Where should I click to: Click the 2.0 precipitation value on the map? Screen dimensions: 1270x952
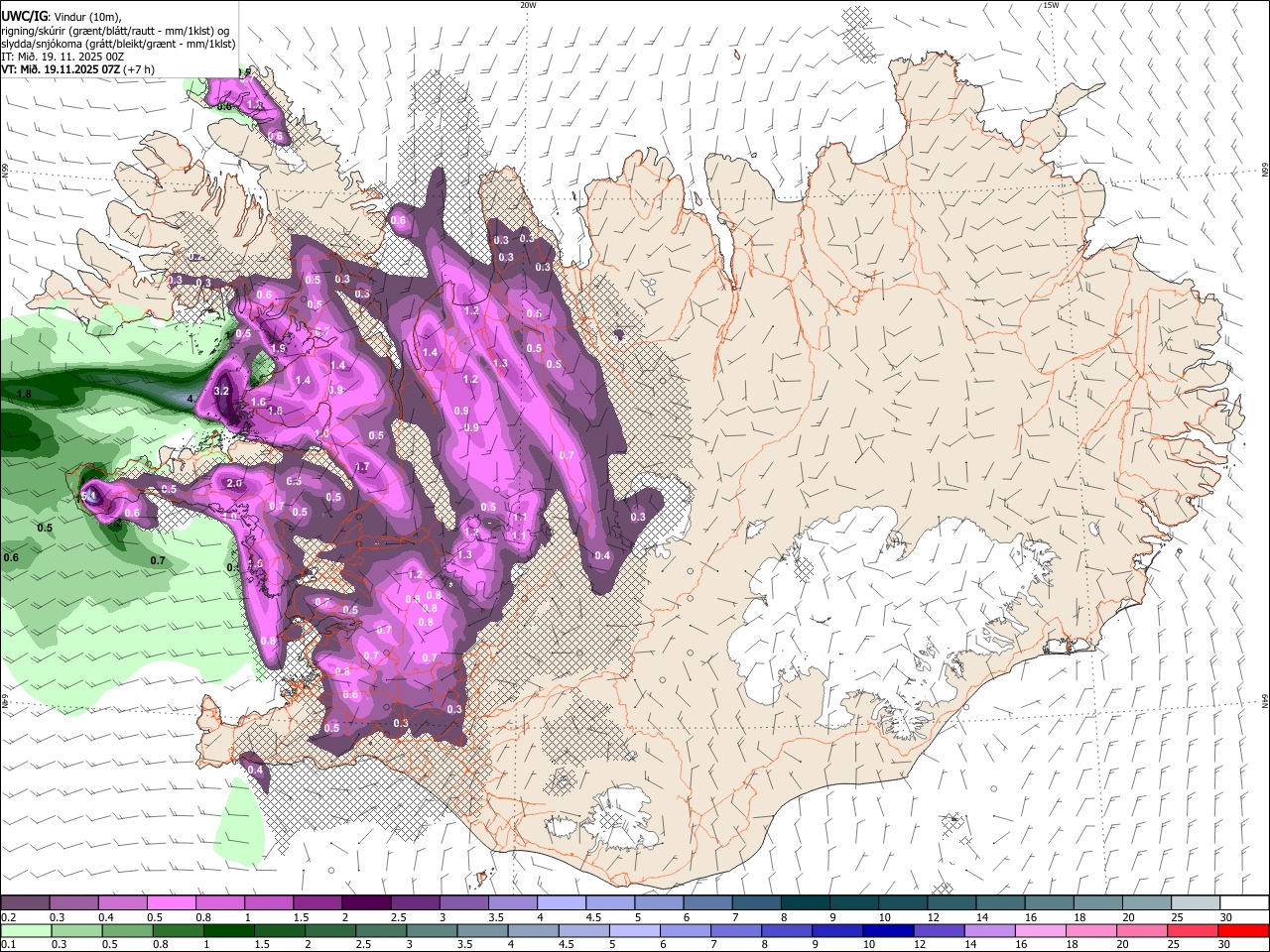[x=234, y=483]
